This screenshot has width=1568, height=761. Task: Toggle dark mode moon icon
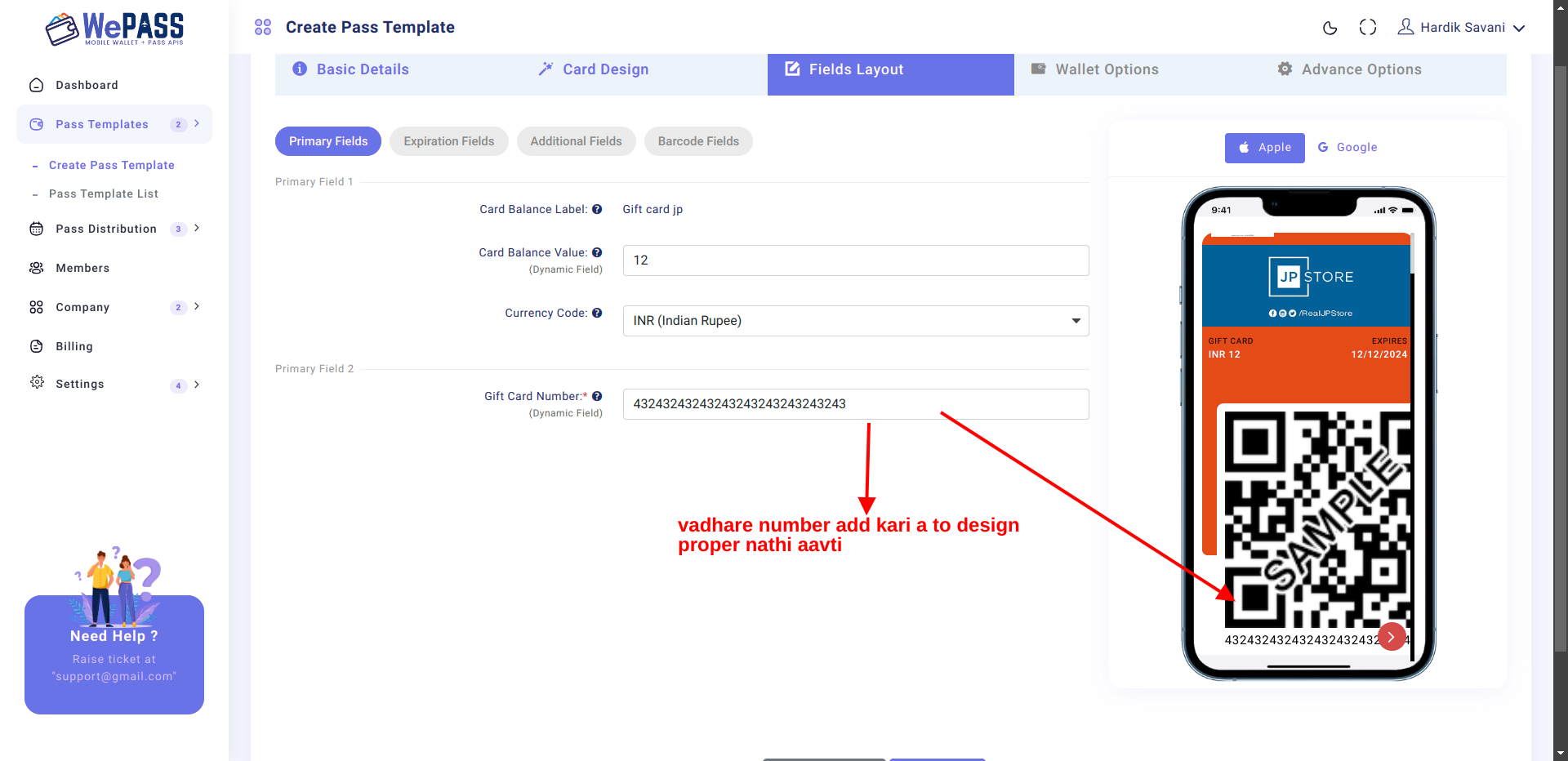click(1330, 28)
